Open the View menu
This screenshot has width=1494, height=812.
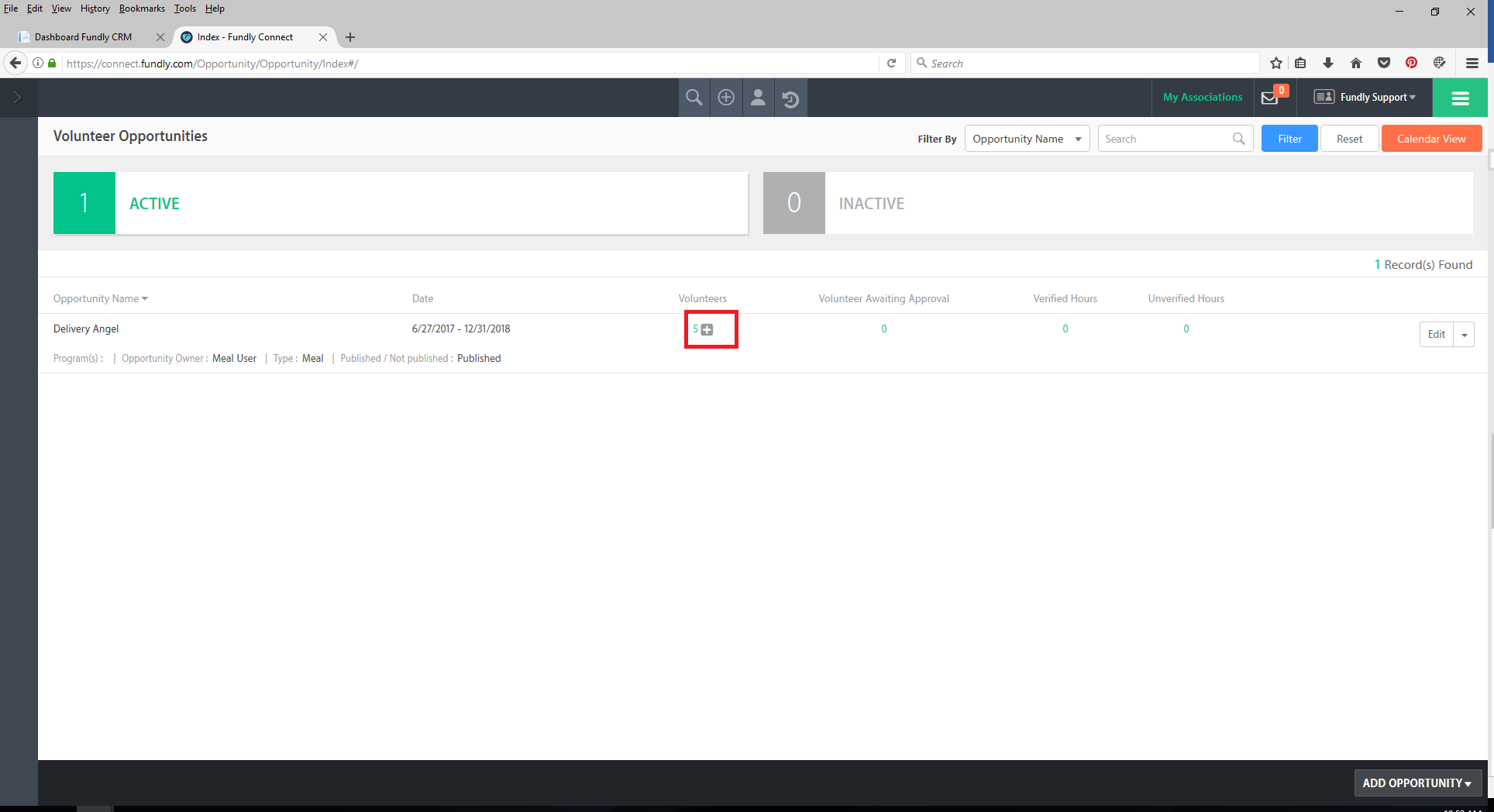click(61, 9)
